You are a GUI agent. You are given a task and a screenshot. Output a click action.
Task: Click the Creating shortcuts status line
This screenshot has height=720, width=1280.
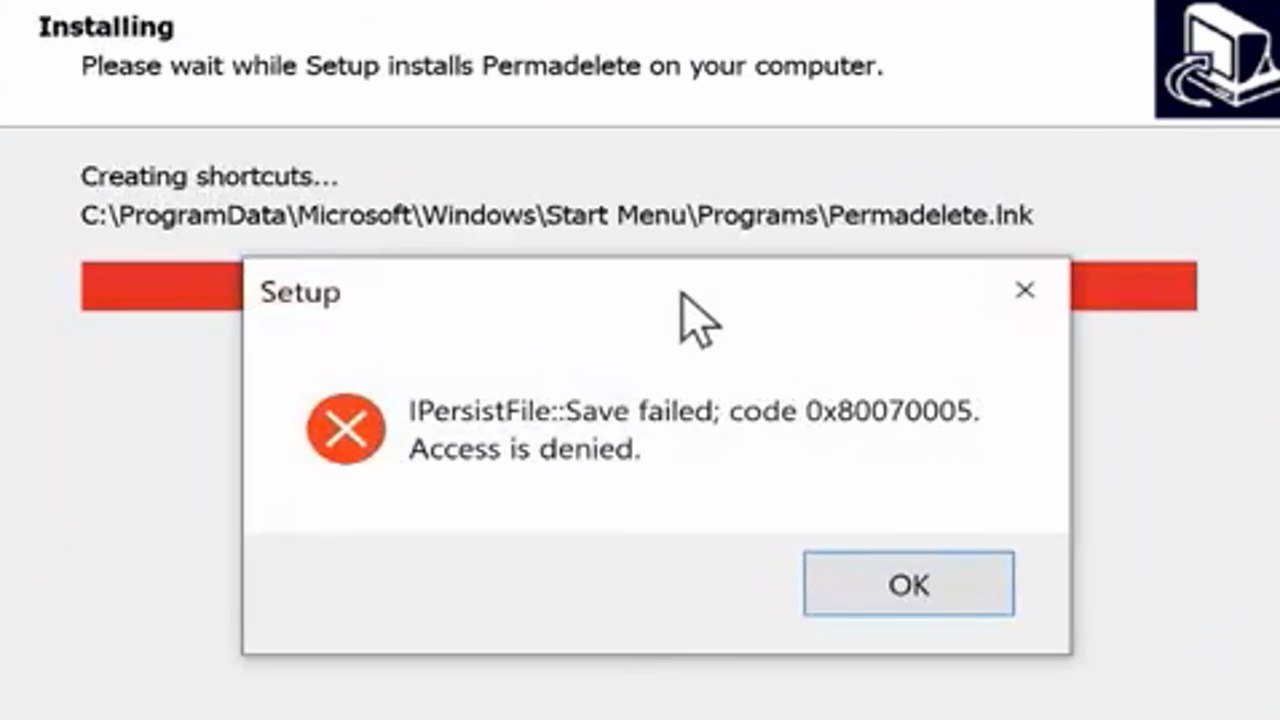(x=209, y=177)
